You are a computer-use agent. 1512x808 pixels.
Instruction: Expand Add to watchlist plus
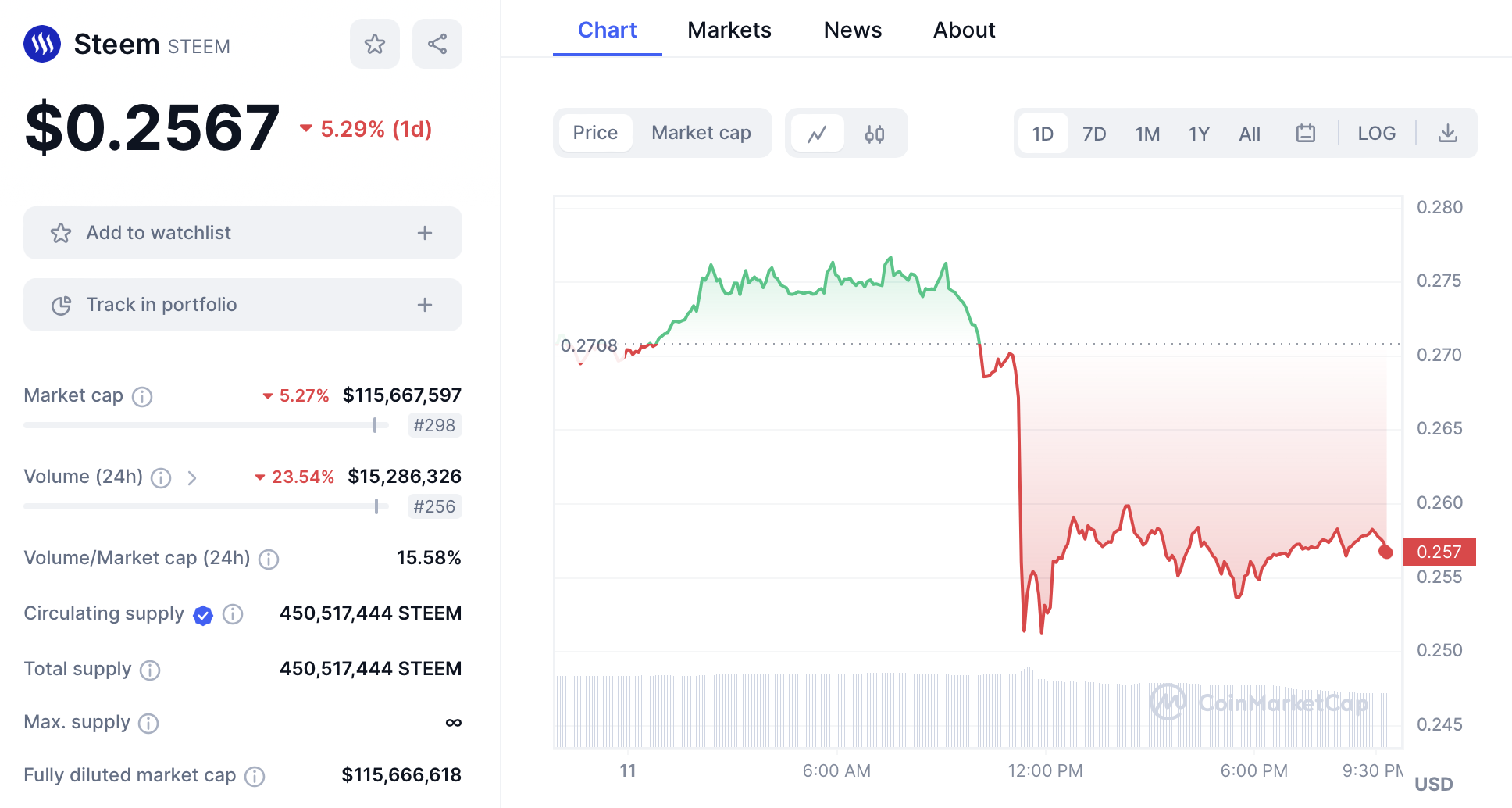(425, 233)
